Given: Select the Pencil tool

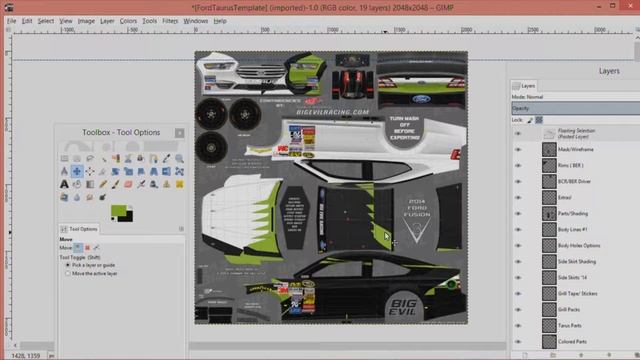Looking at the screenshot, I should [x=103, y=184].
